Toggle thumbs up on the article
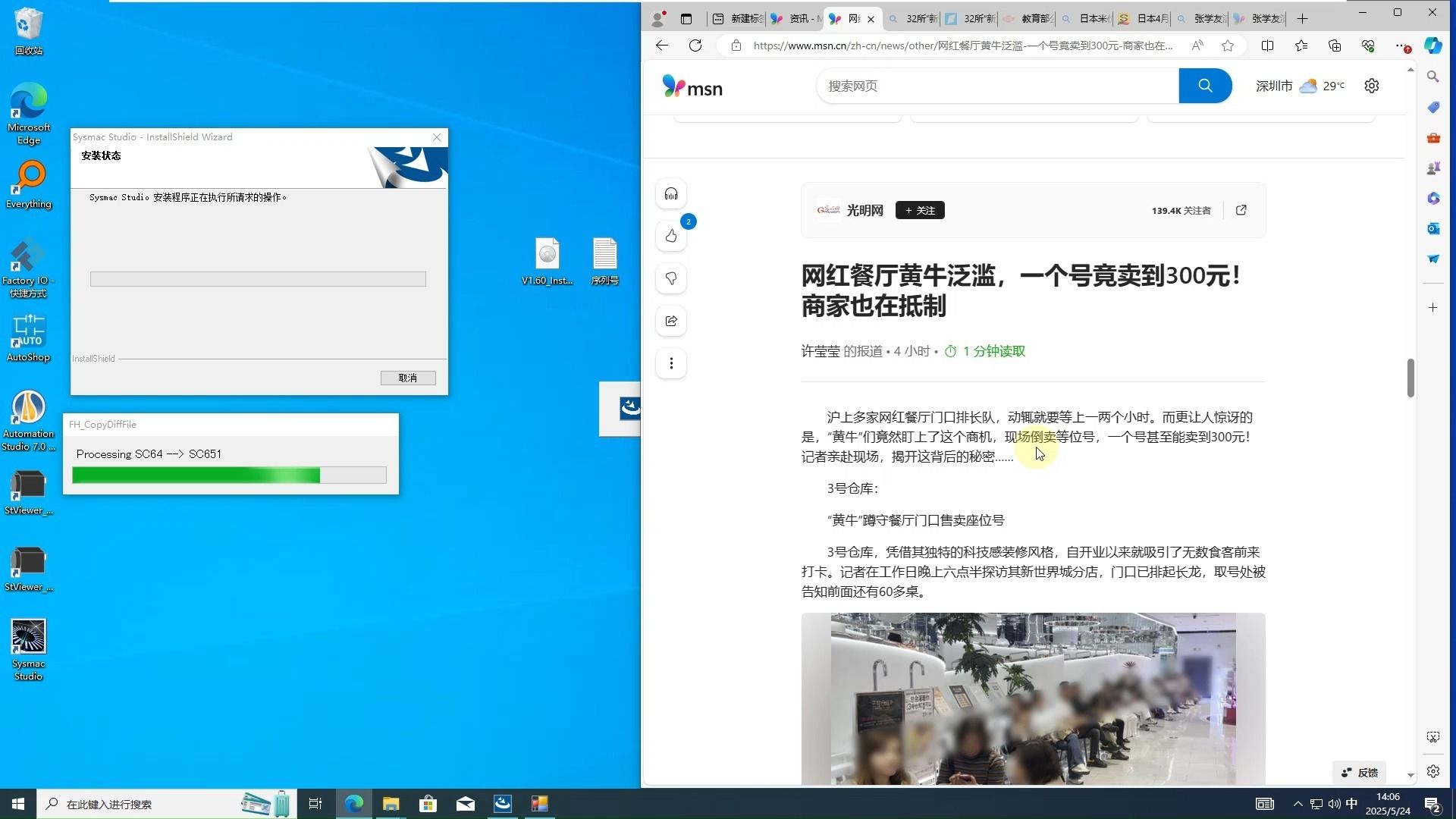Screen dimensions: 1456x819 tap(671, 236)
